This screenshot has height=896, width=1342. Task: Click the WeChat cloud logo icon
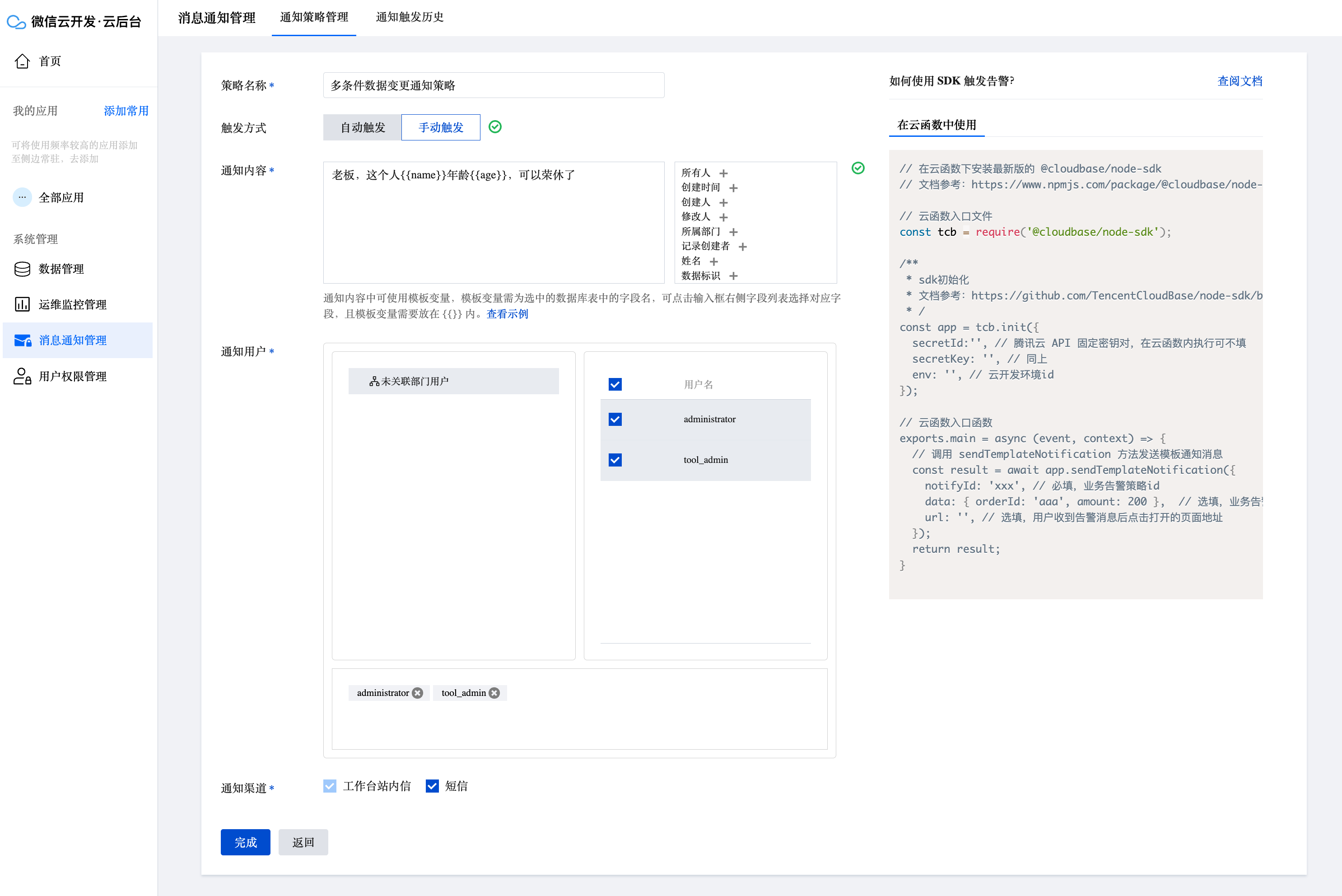(16, 22)
